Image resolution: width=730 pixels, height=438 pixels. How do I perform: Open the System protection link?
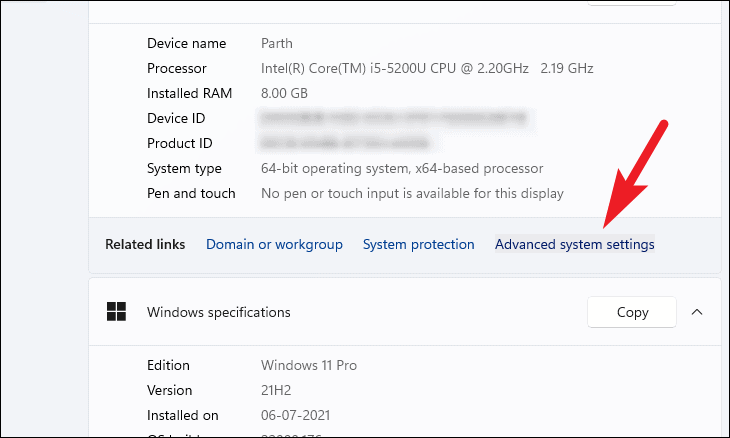(x=418, y=244)
